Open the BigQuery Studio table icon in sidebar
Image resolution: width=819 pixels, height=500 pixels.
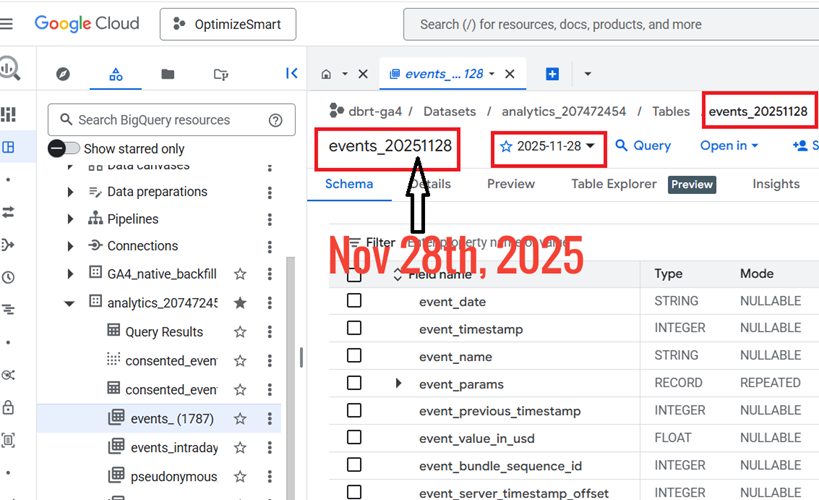(x=8, y=147)
